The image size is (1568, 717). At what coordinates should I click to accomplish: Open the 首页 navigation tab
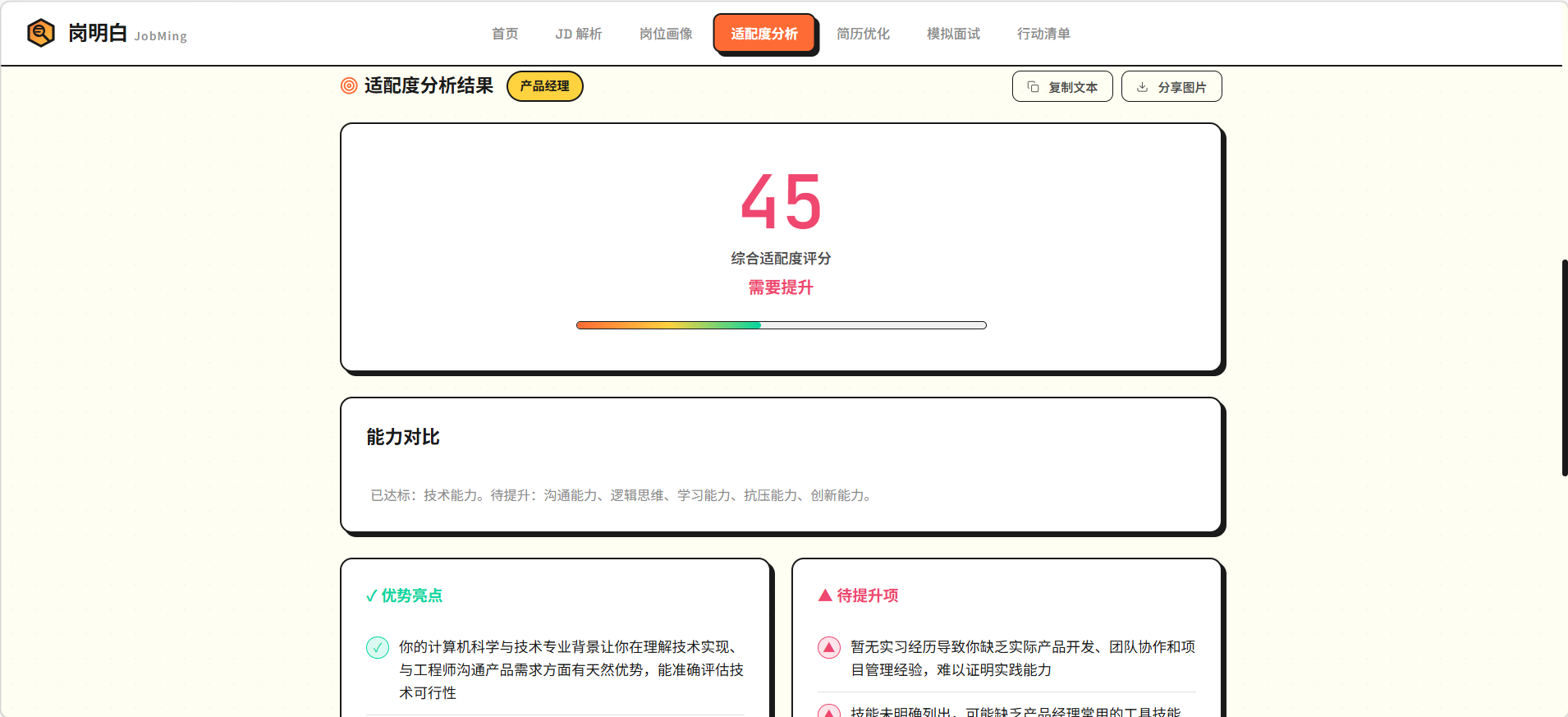click(505, 34)
